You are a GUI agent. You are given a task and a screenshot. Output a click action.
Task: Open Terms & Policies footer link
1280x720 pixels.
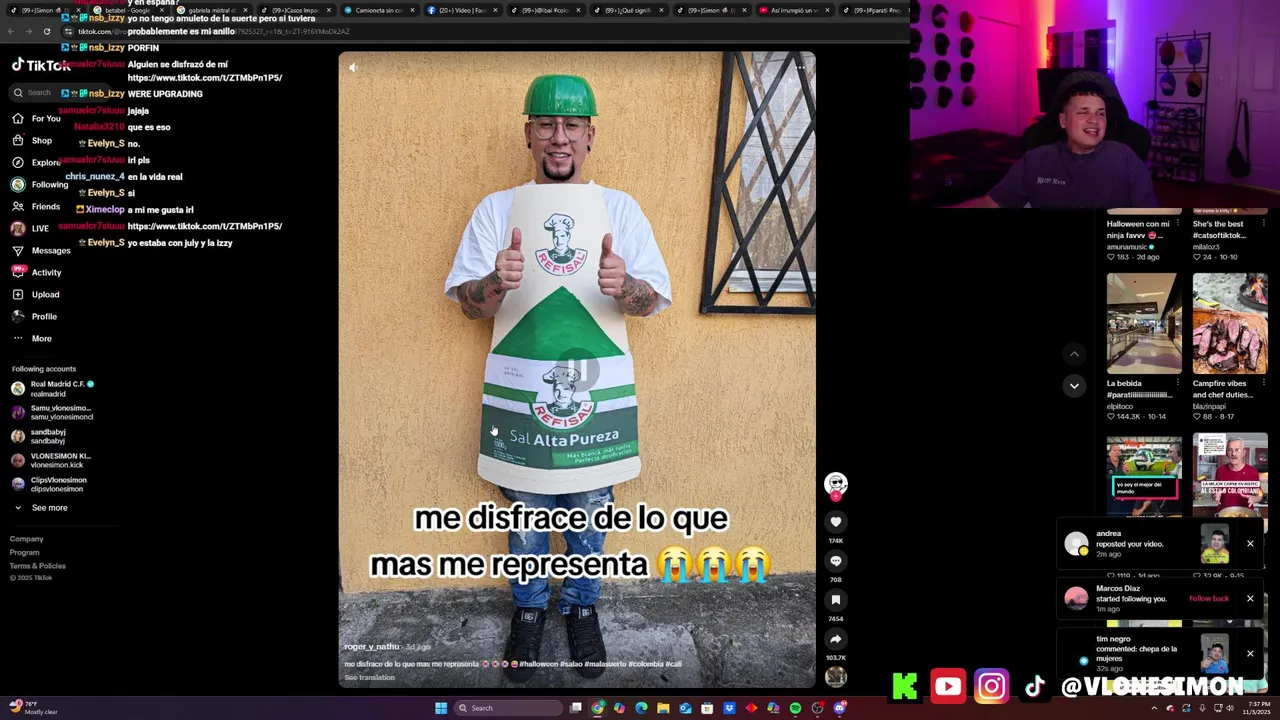tap(37, 566)
